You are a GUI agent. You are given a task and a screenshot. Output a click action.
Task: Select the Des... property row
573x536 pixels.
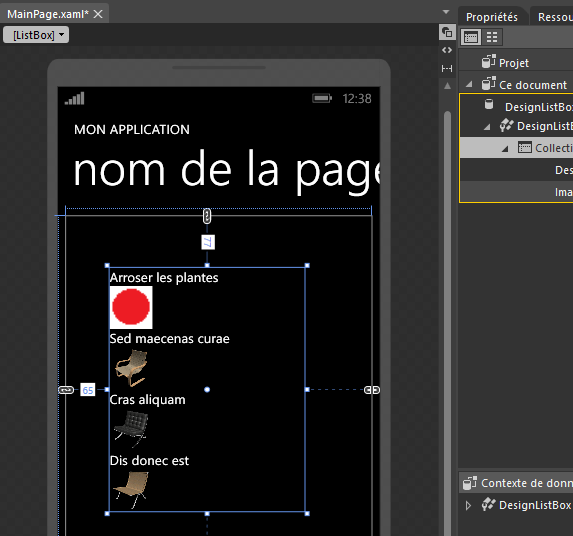[x=516, y=170]
